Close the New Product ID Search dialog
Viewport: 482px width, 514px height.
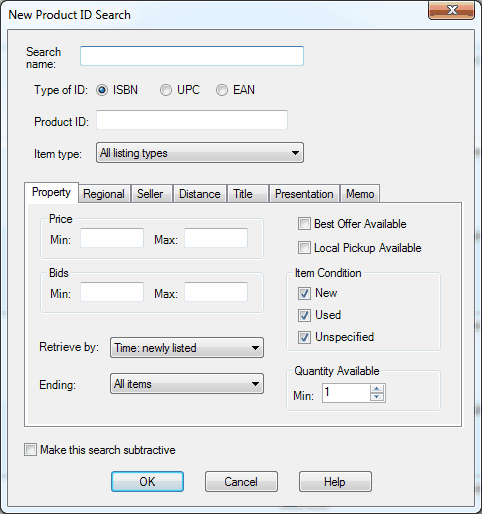tap(451, 10)
